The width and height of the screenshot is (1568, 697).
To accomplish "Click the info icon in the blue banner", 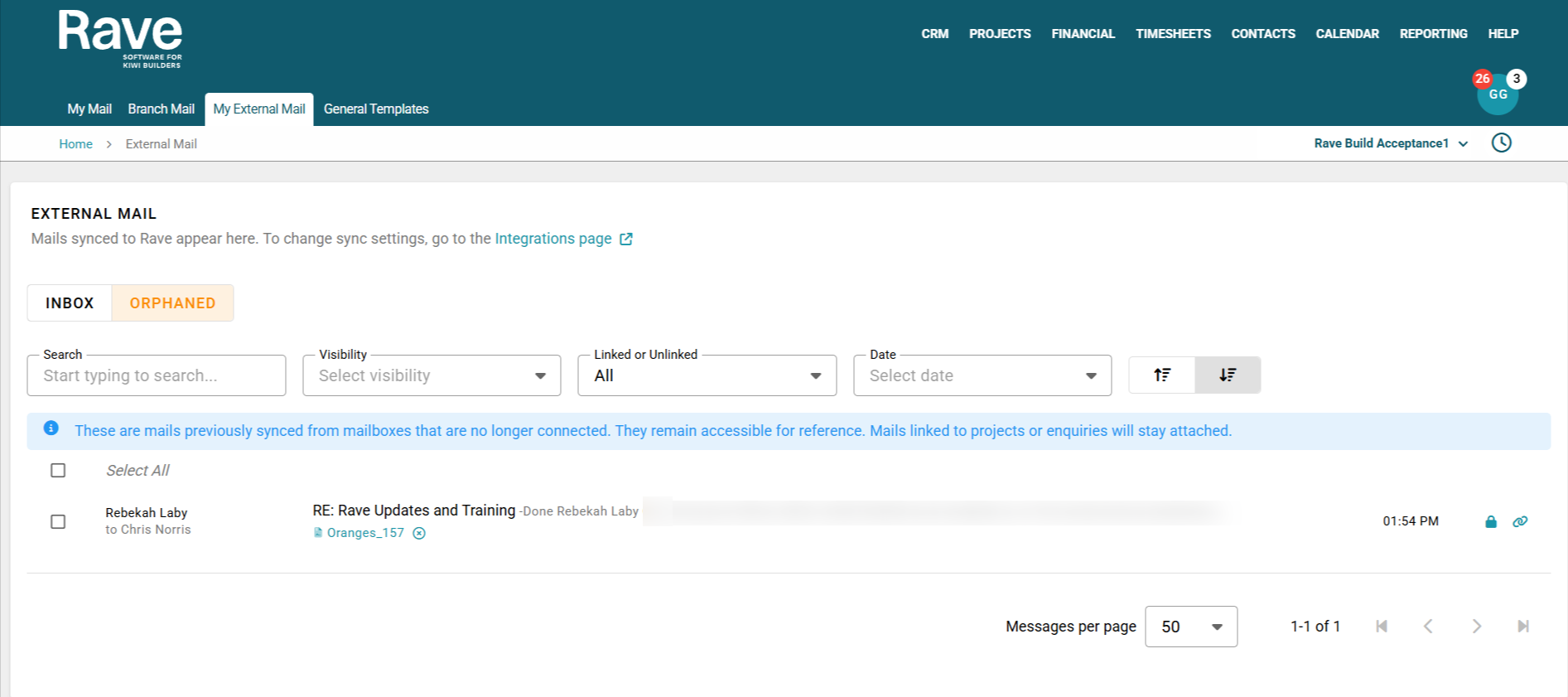I will pyautogui.click(x=51, y=428).
